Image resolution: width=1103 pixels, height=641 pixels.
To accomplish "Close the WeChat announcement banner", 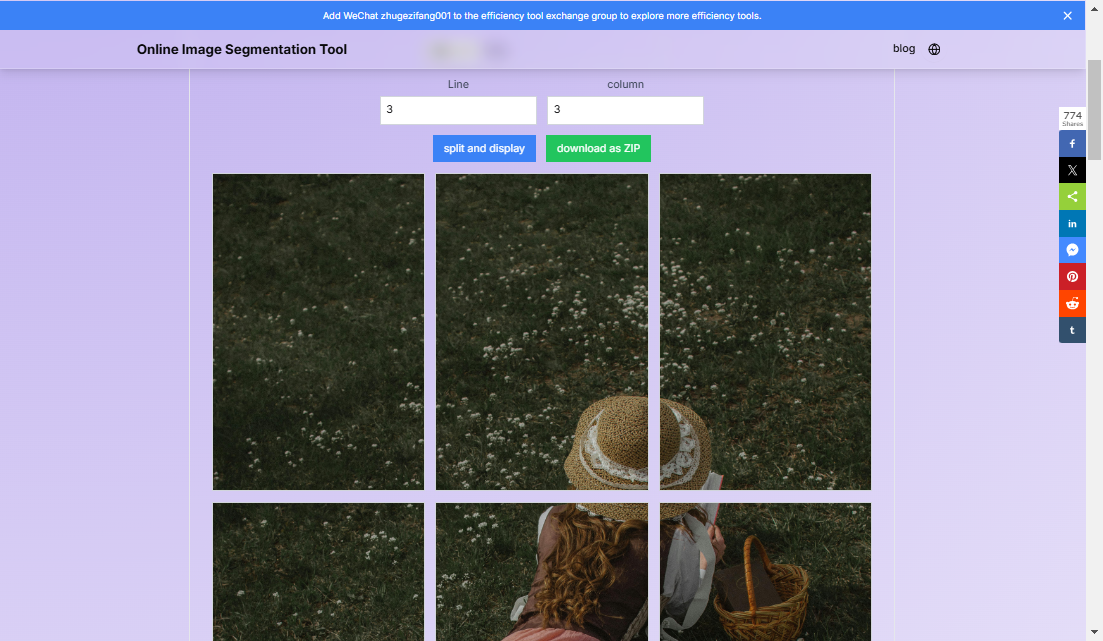I will pos(1067,15).
